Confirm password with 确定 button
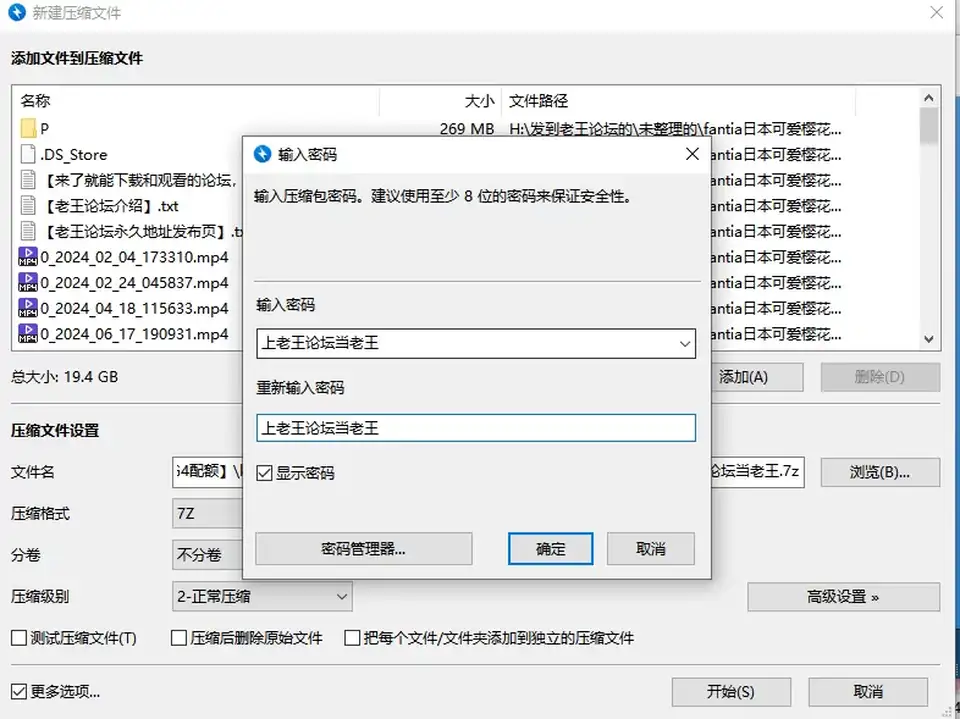Screen dimensions: 960x719 [x=550, y=549]
